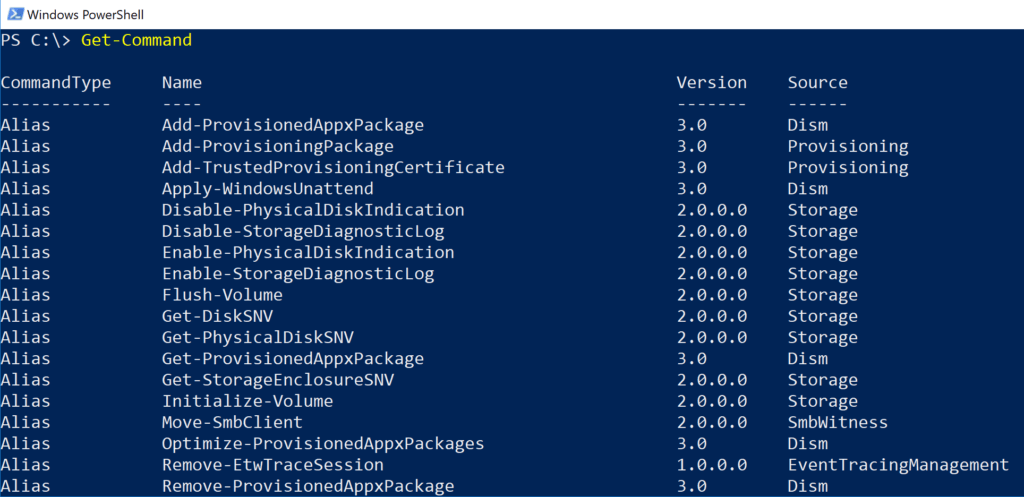Click the EventTracingManagement source text
The image size is (1024, 497).
coord(898,465)
